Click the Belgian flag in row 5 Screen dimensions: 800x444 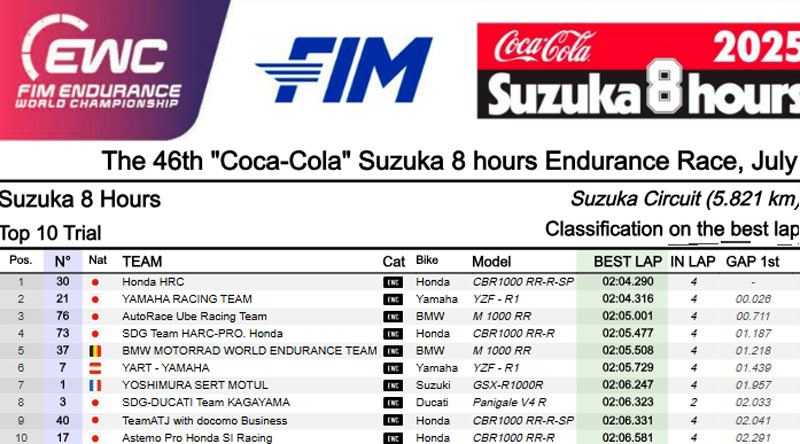point(96,351)
